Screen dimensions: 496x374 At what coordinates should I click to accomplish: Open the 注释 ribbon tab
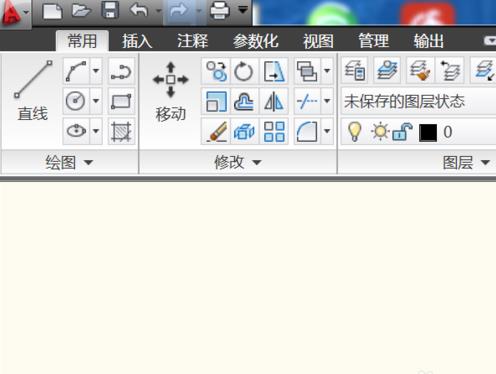click(192, 41)
